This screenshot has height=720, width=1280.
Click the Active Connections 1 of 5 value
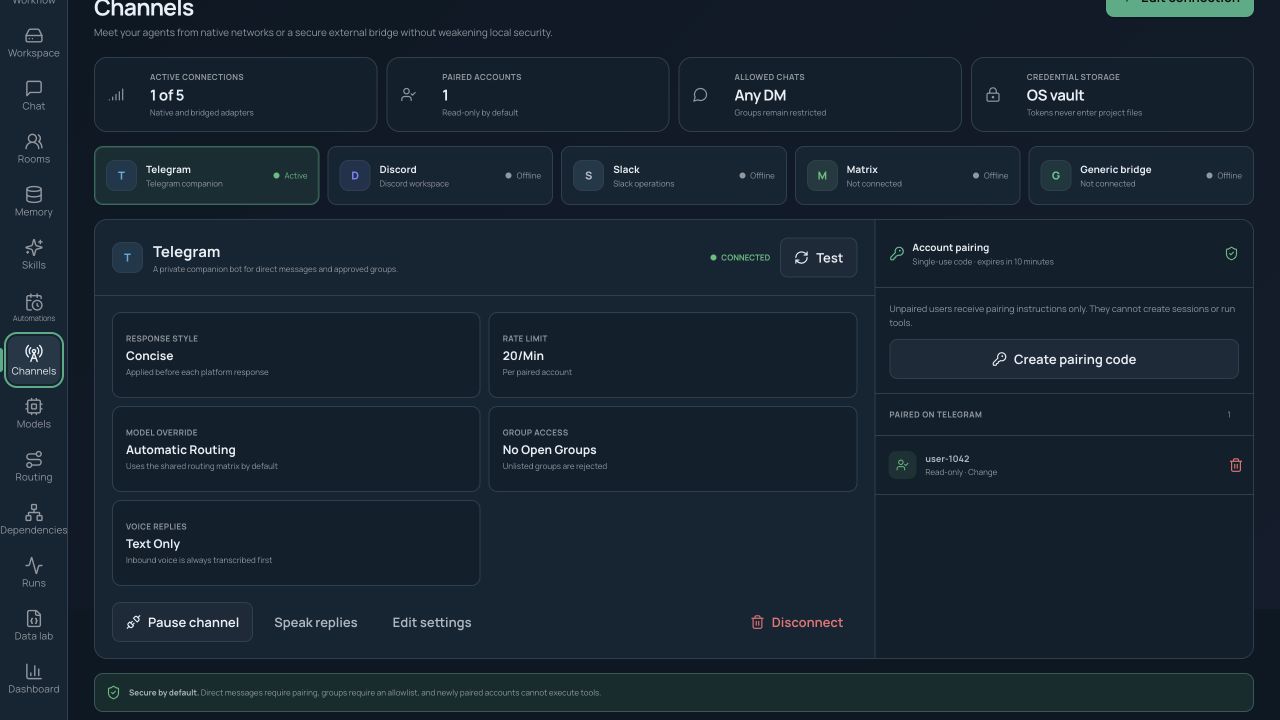tap(167, 95)
